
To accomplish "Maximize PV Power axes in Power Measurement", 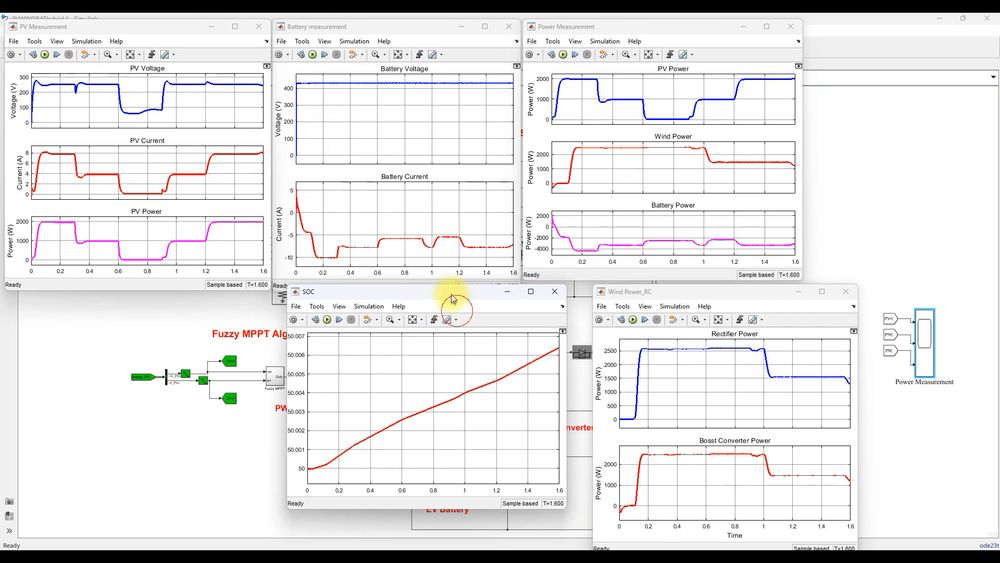I will pyautogui.click(x=798, y=66).
